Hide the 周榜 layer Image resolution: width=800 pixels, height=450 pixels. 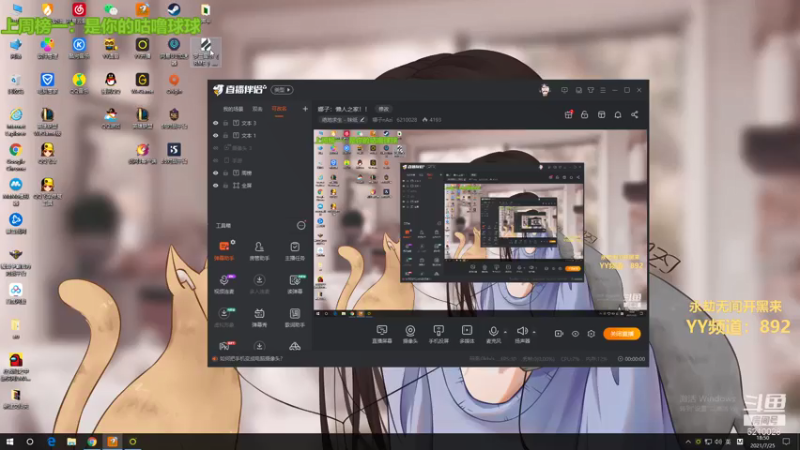point(216,173)
